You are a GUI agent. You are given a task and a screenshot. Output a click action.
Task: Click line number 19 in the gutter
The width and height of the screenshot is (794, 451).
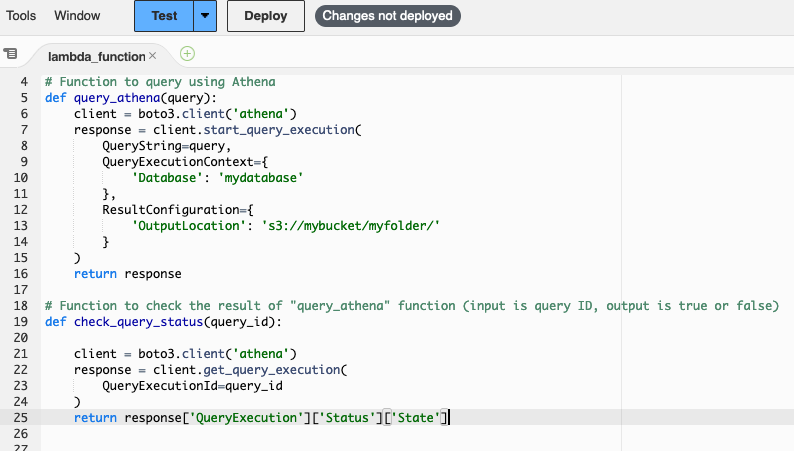(21, 321)
